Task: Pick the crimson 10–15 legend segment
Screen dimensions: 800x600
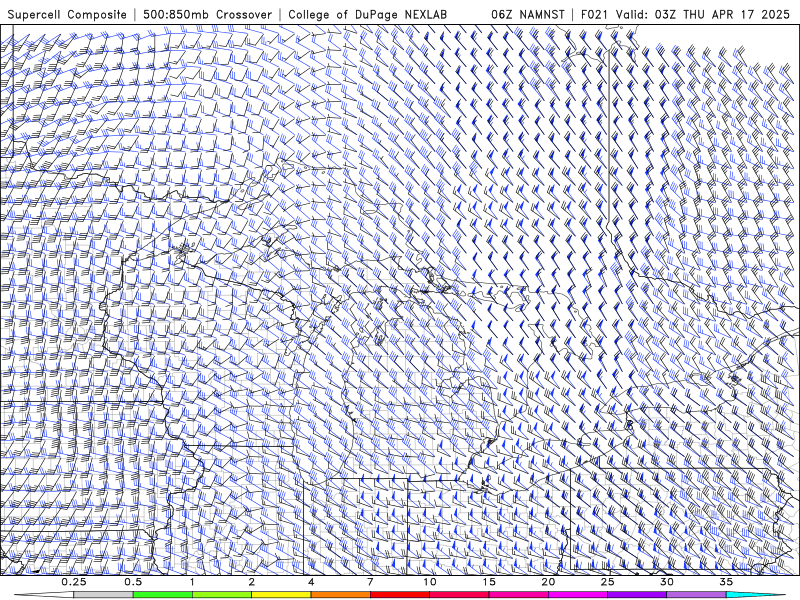Action: 459,595
